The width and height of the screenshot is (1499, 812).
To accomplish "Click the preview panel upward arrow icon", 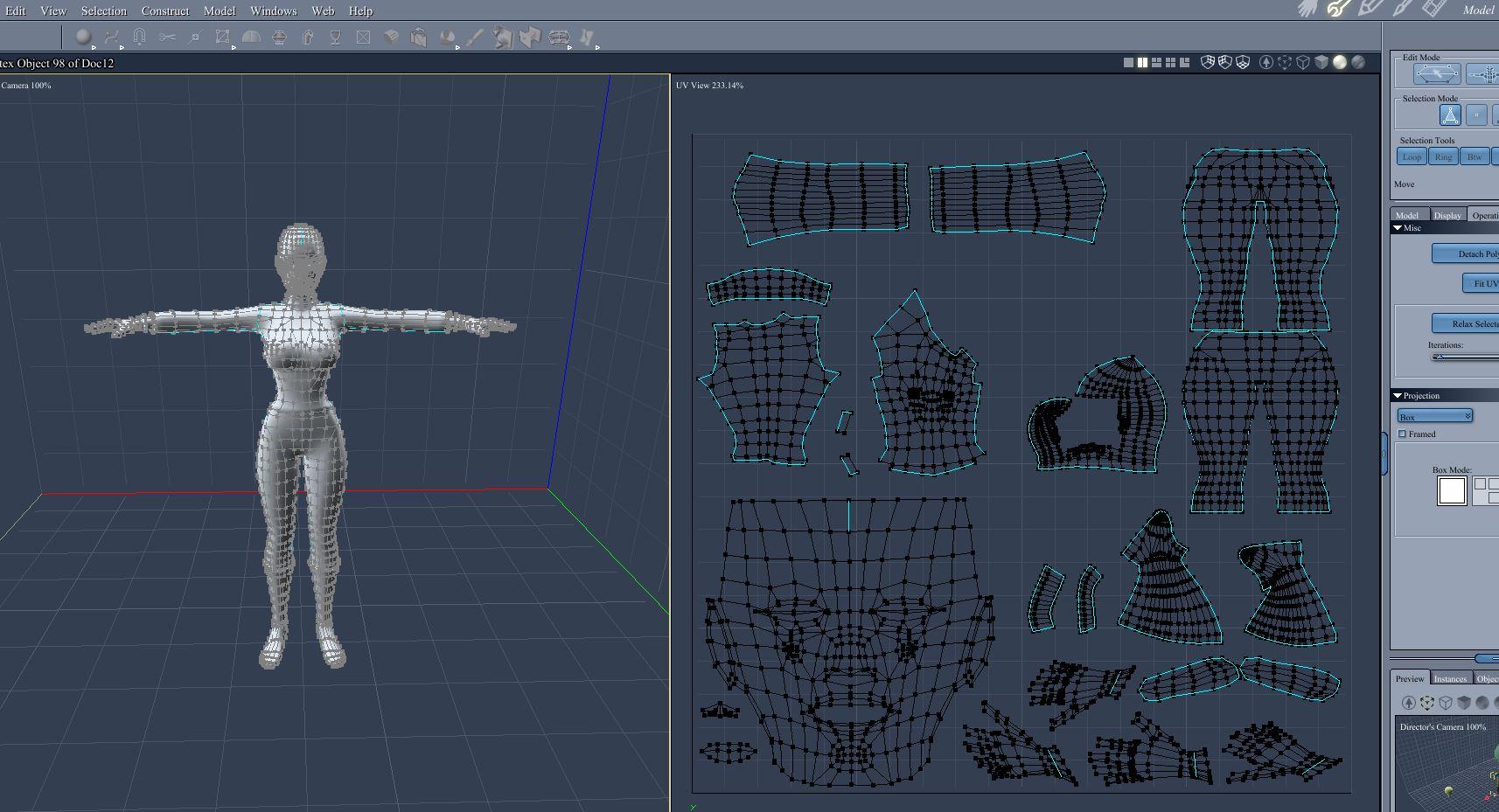I will pos(1408,703).
